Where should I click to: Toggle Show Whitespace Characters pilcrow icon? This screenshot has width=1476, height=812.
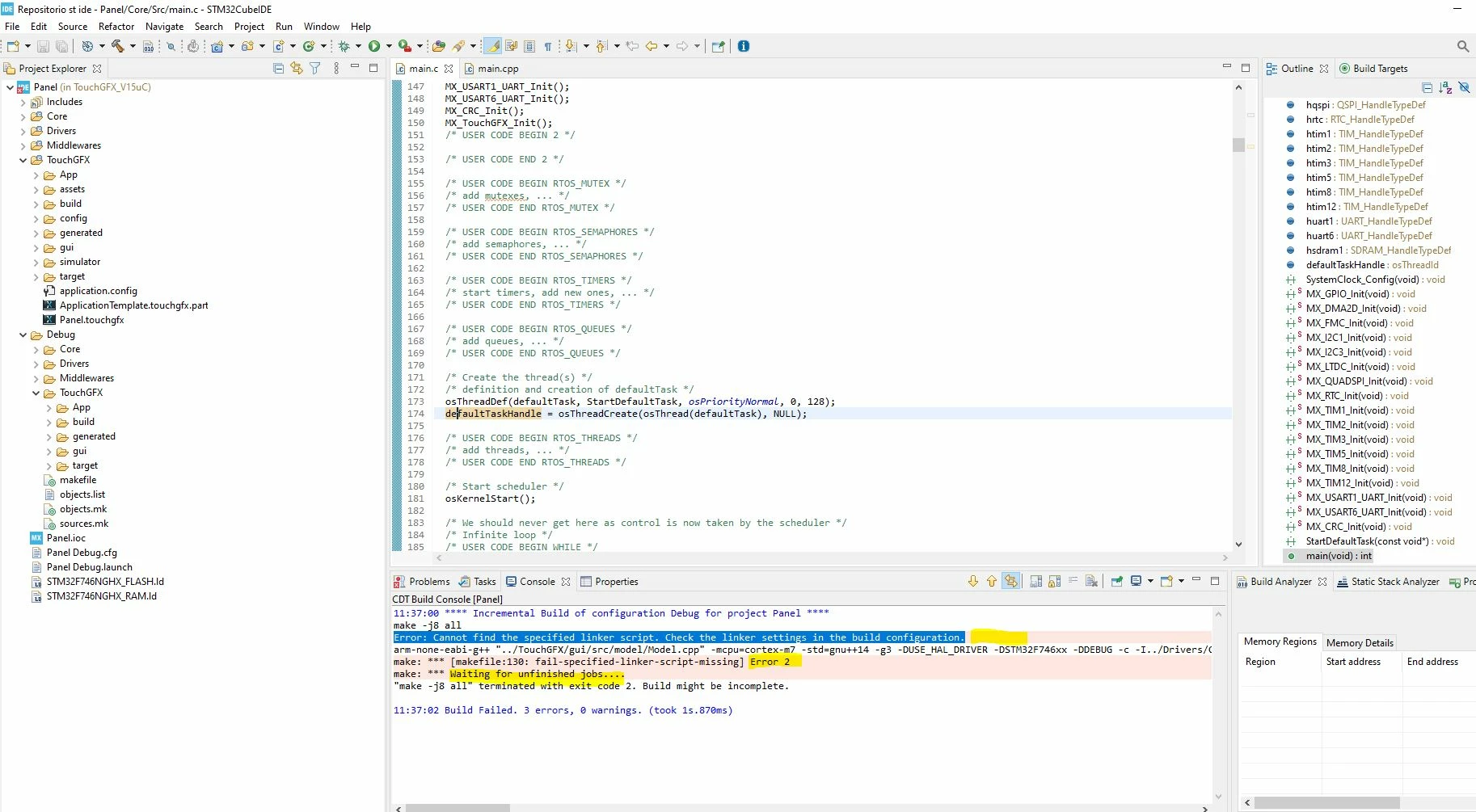click(x=548, y=46)
